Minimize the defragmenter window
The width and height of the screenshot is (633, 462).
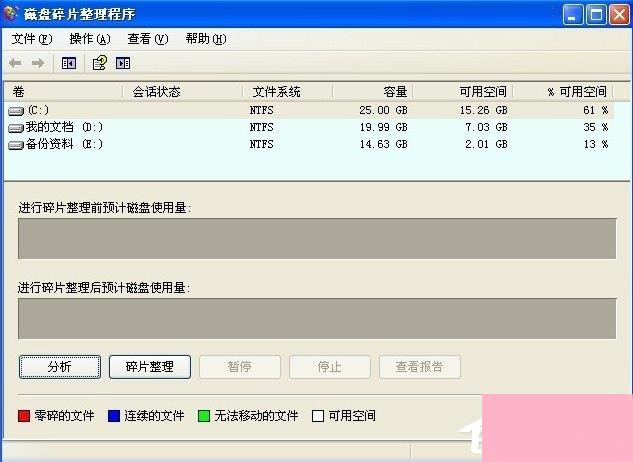[x=572, y=15]
